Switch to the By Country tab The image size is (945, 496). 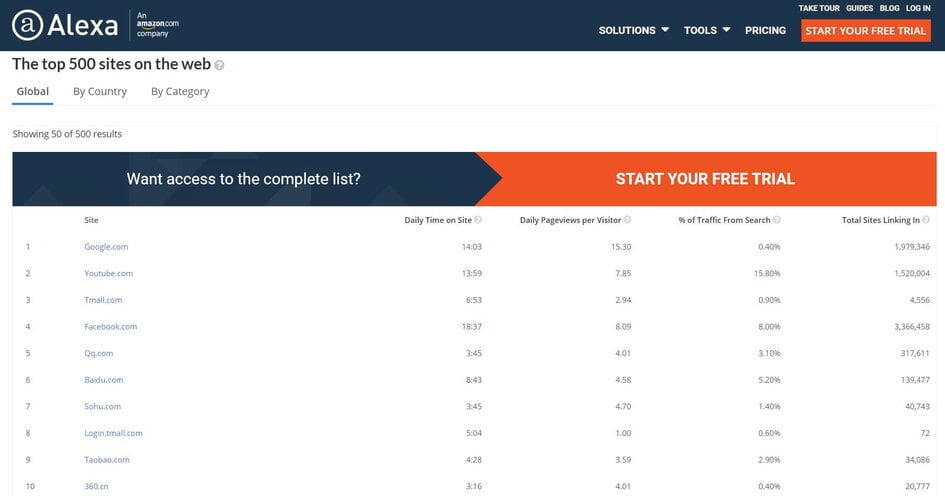tap(100, 92)
